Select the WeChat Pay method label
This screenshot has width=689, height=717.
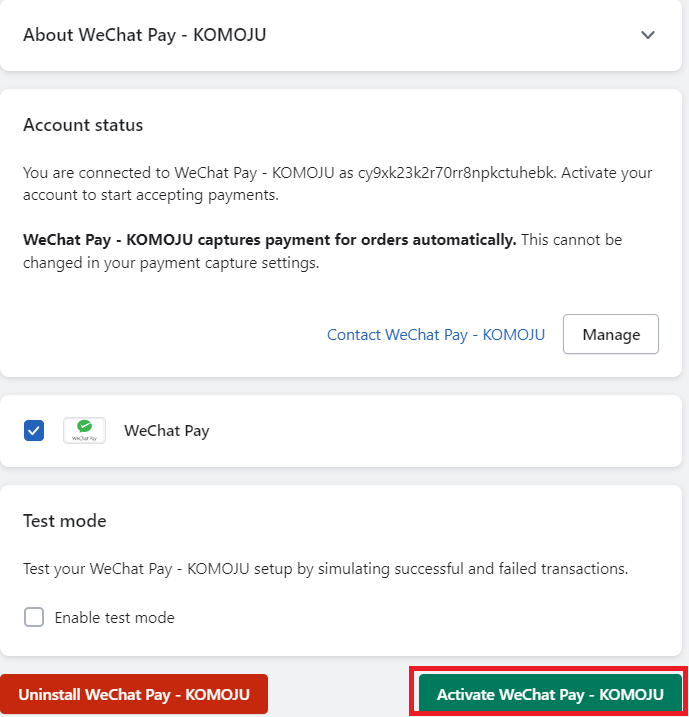pyautogui.click(x=166, y=431)
